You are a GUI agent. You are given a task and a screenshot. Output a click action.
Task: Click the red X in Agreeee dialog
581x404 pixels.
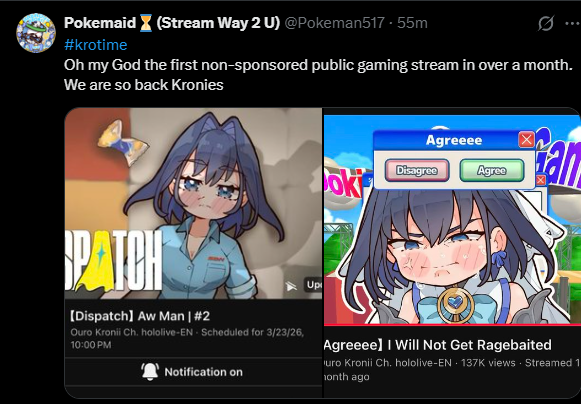tap(526, 140)
